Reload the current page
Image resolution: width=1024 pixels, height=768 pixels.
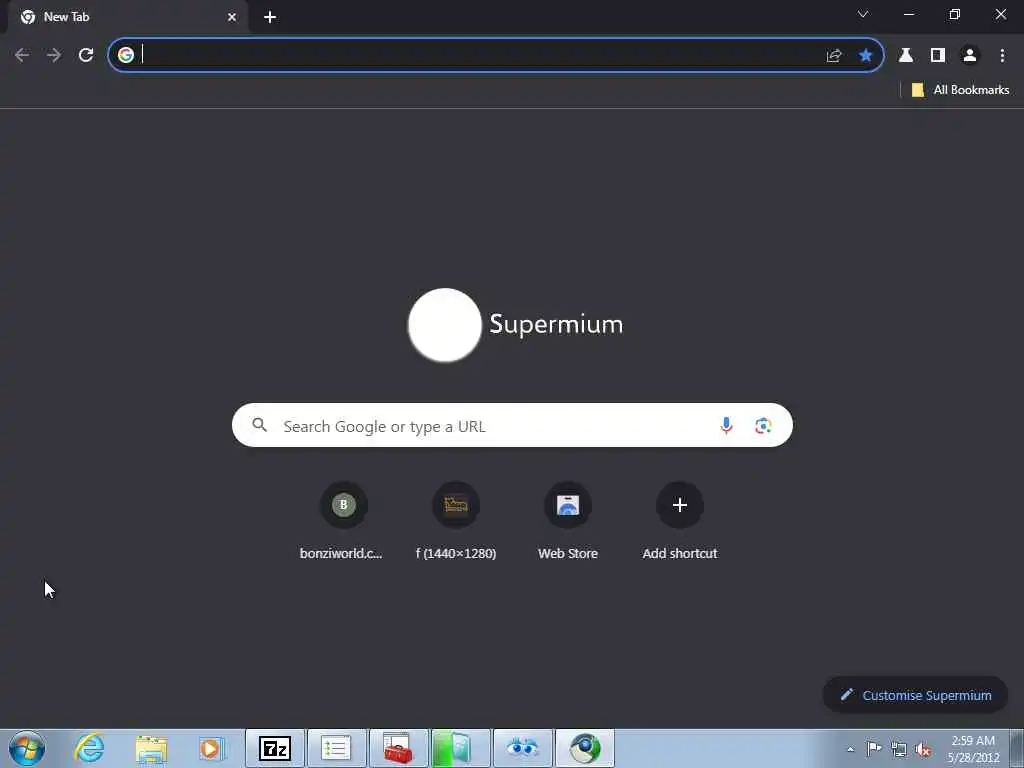coord(86,56)
